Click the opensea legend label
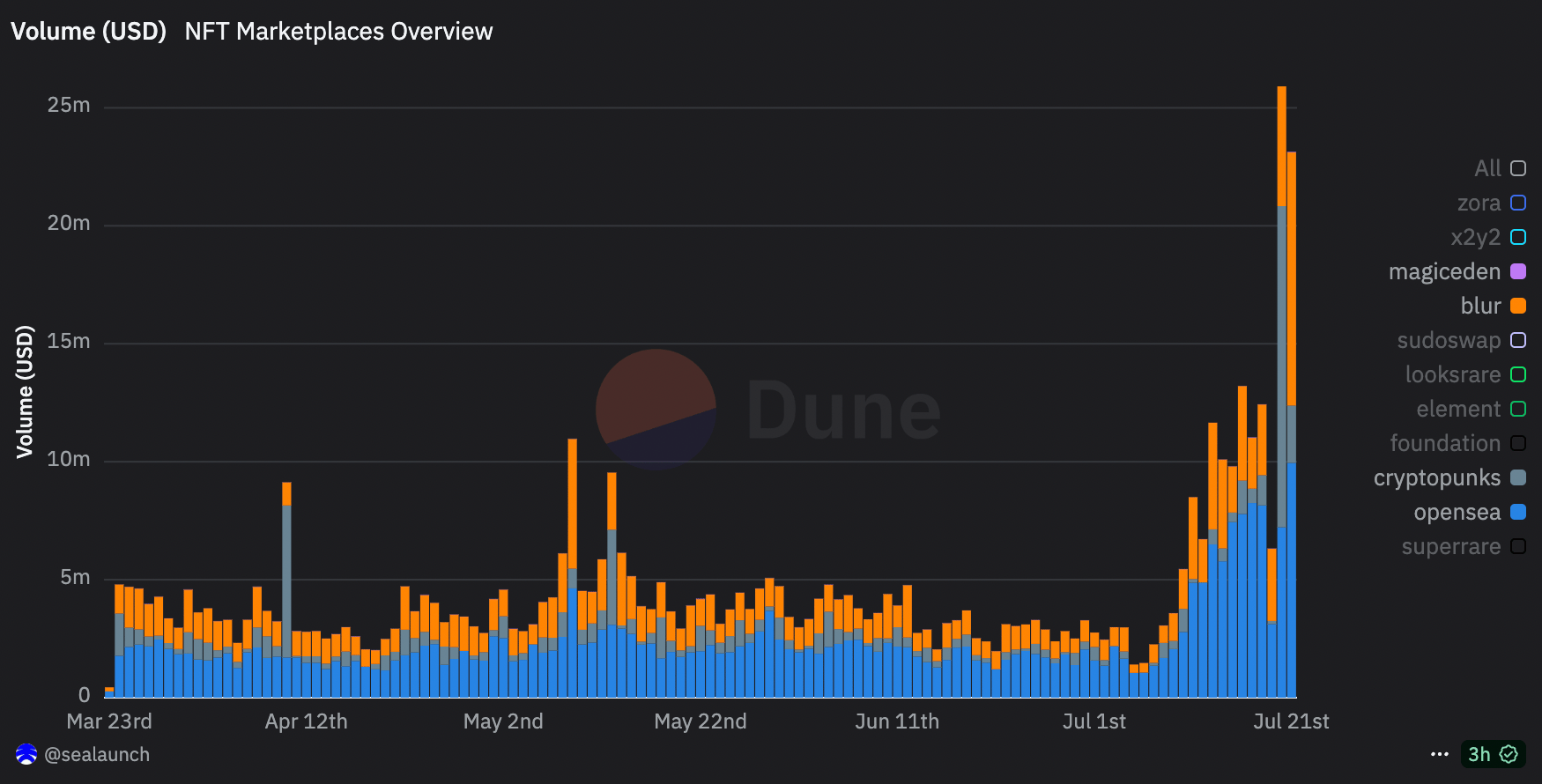Screen dimensions: 1542x784 pyautogui.click(x=1457, y=512)
